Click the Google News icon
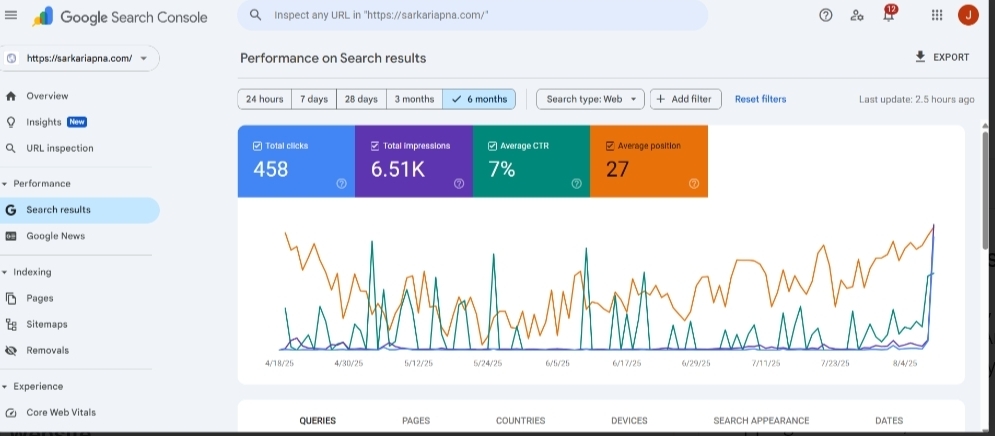This screenshot has height=436, width=995. 10,236
